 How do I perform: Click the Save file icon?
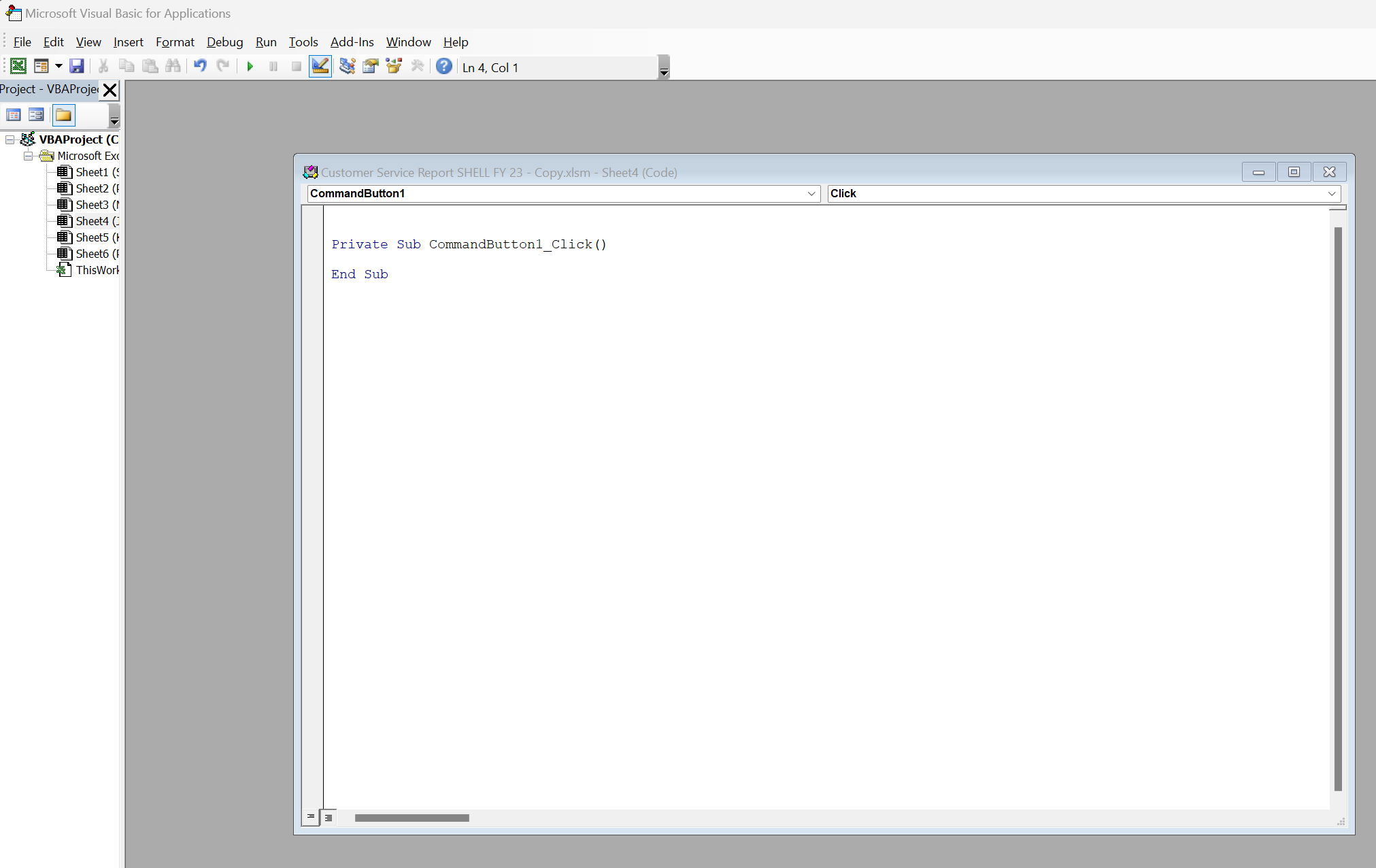tap(76, 66)
